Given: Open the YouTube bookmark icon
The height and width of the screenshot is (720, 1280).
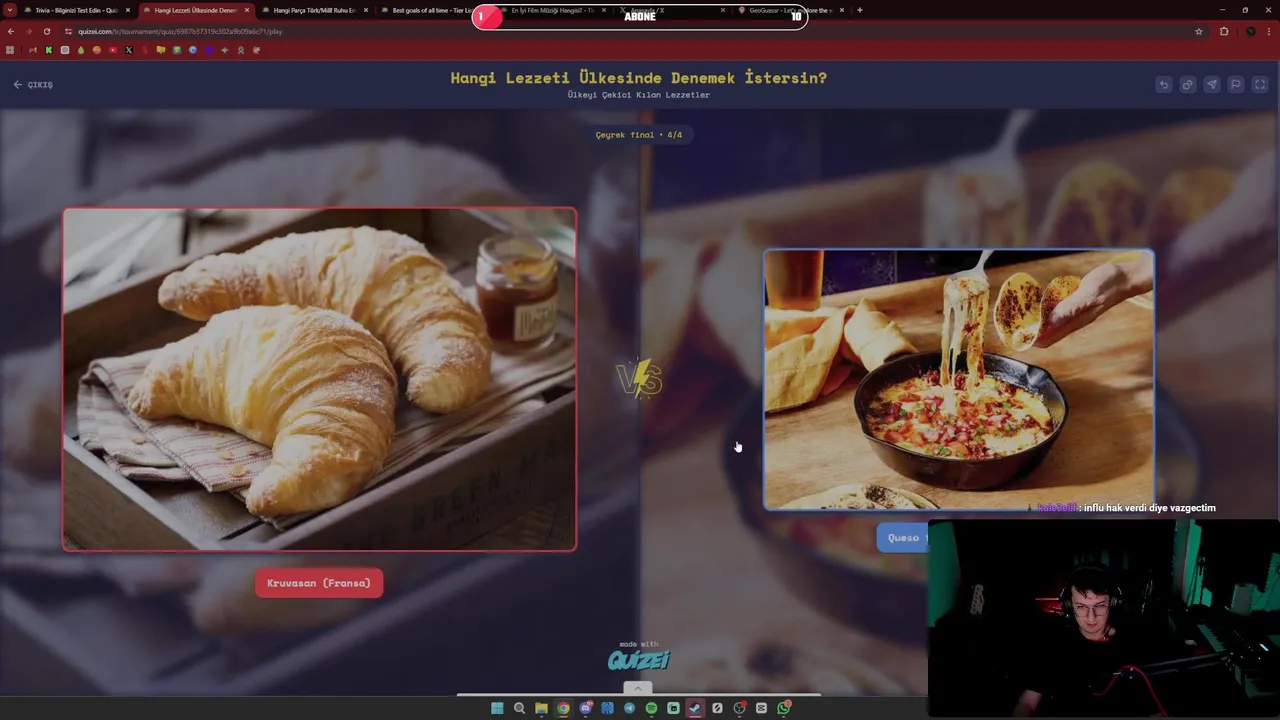Looking at the screenshot, I should click(113, 50).
